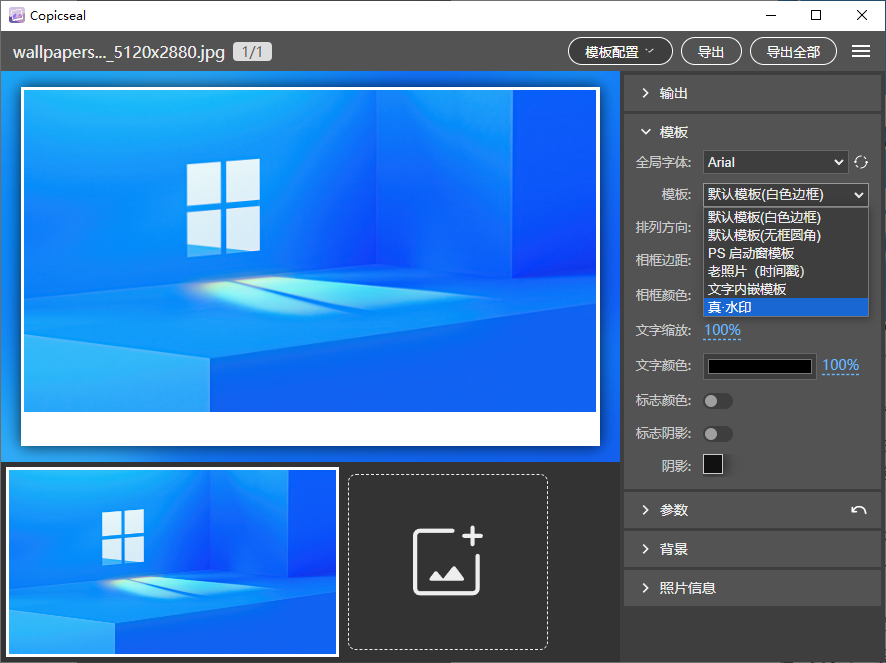Open the 全局字体 Arial dropdown
Viewport: 886px width, 663px height.
click(x=775, y=162)
